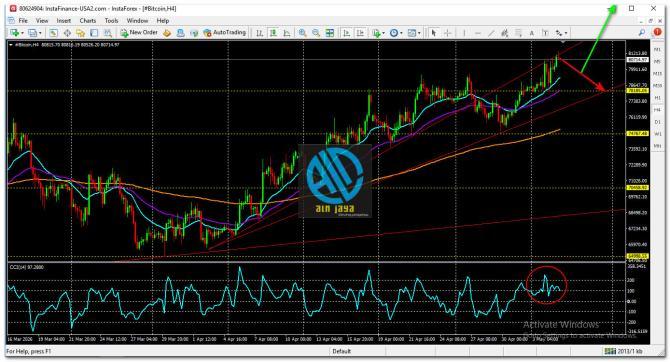Toggle the Data Window crosshair icon
This screenshot has width=670, height=362.
pyautogui.click(x=67, y=33)
